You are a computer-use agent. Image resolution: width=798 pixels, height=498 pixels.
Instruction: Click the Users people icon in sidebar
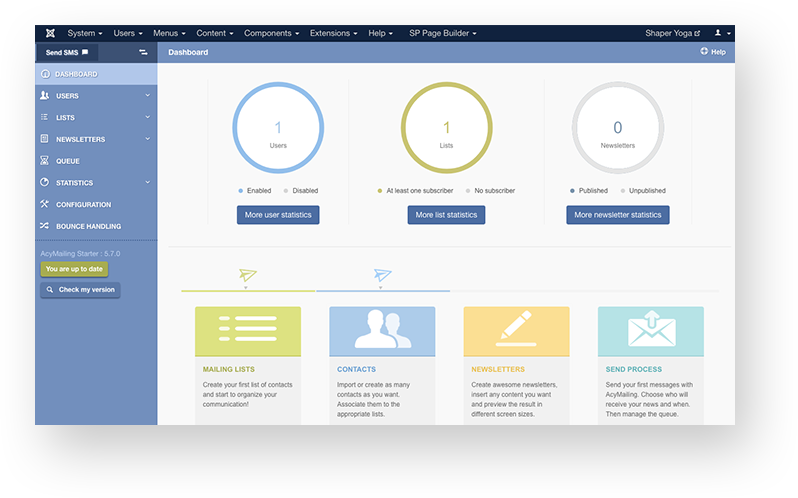click(x=45, y=96)
